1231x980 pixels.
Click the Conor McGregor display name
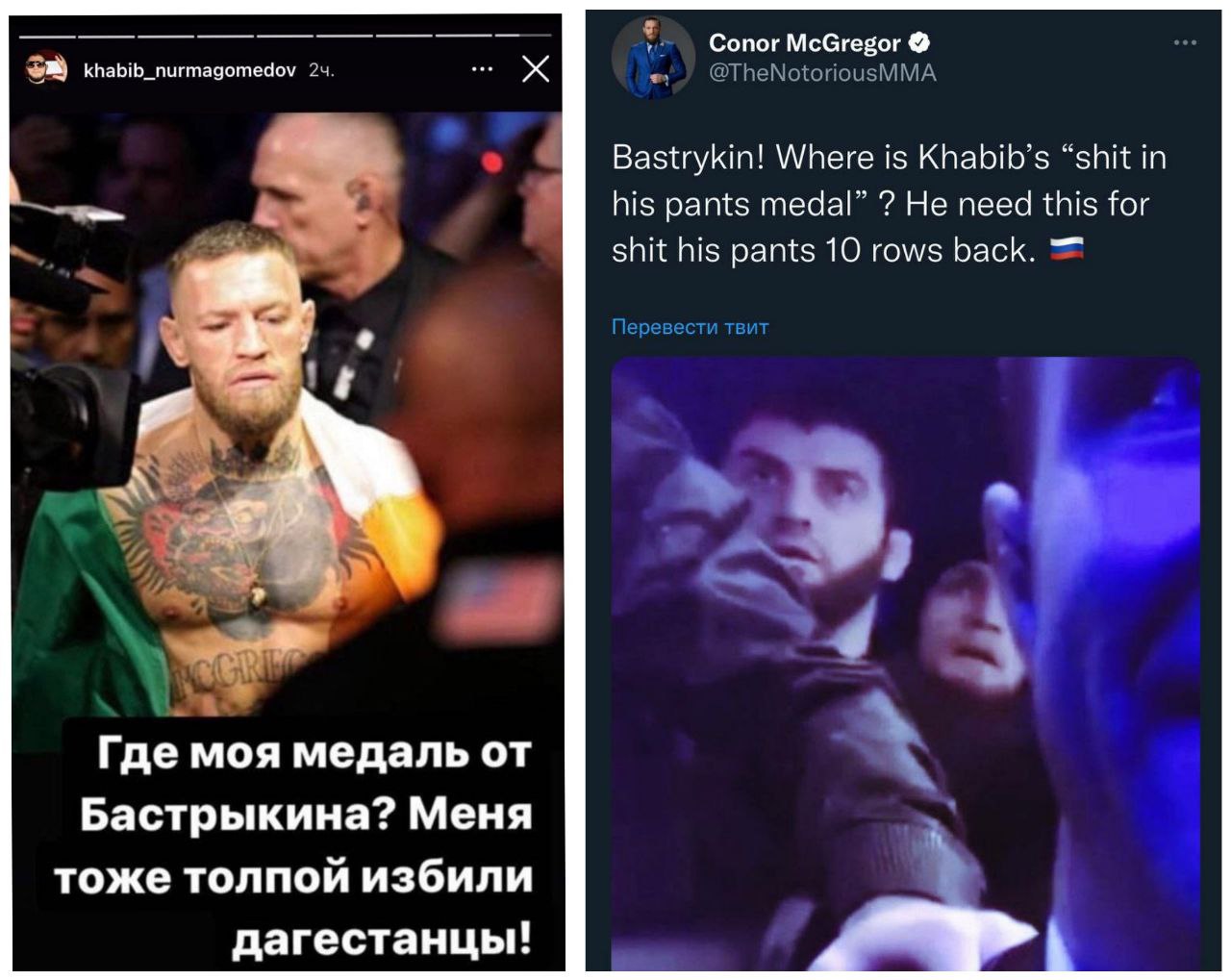point(805,42)
